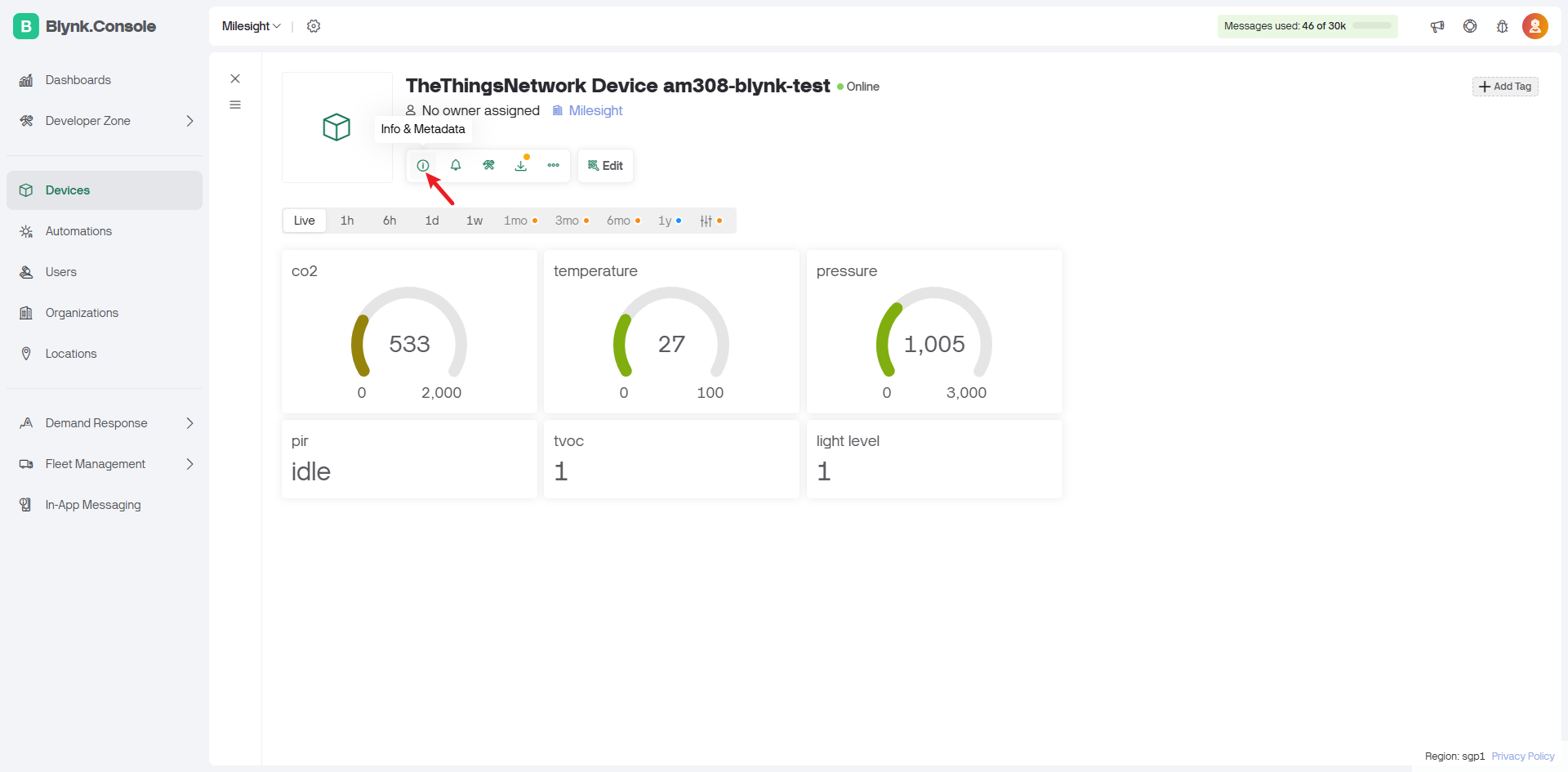
Task: Select the 1mo time range
Action: click(520, 221)
